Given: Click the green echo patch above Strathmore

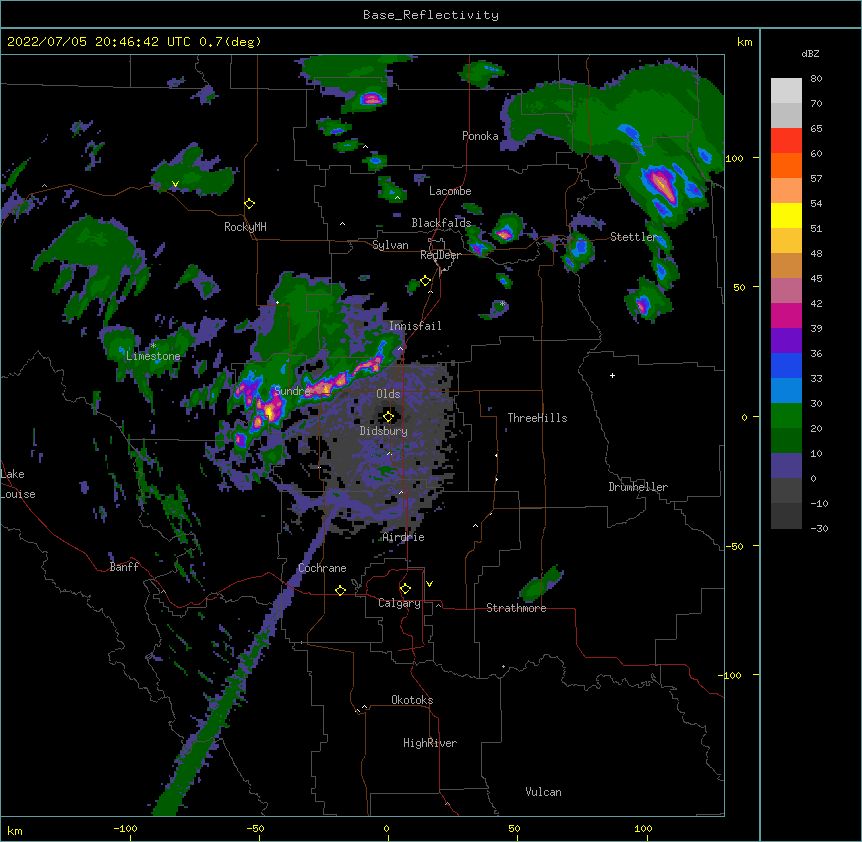Looking at the screenshot, I should pos(540,585).
